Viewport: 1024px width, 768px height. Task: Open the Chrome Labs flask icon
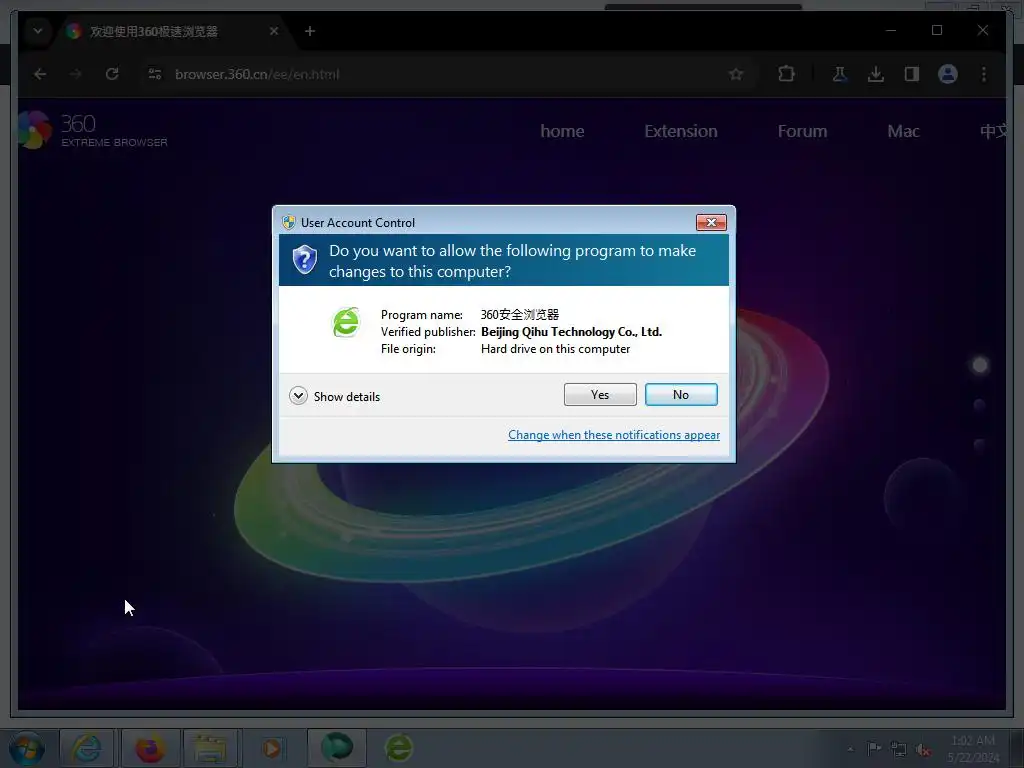point(840,74)
